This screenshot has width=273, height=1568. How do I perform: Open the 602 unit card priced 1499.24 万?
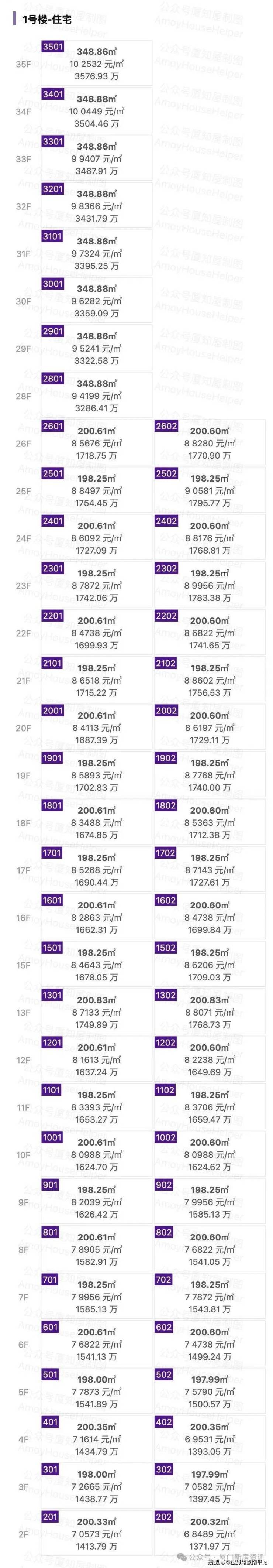point(209,1345)
